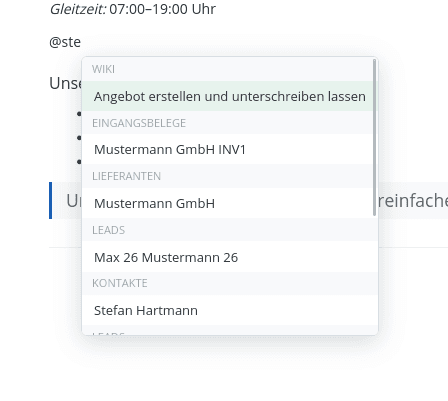
Task: Place cursor in the "@ste" mention text
Action: coord(65,42)
